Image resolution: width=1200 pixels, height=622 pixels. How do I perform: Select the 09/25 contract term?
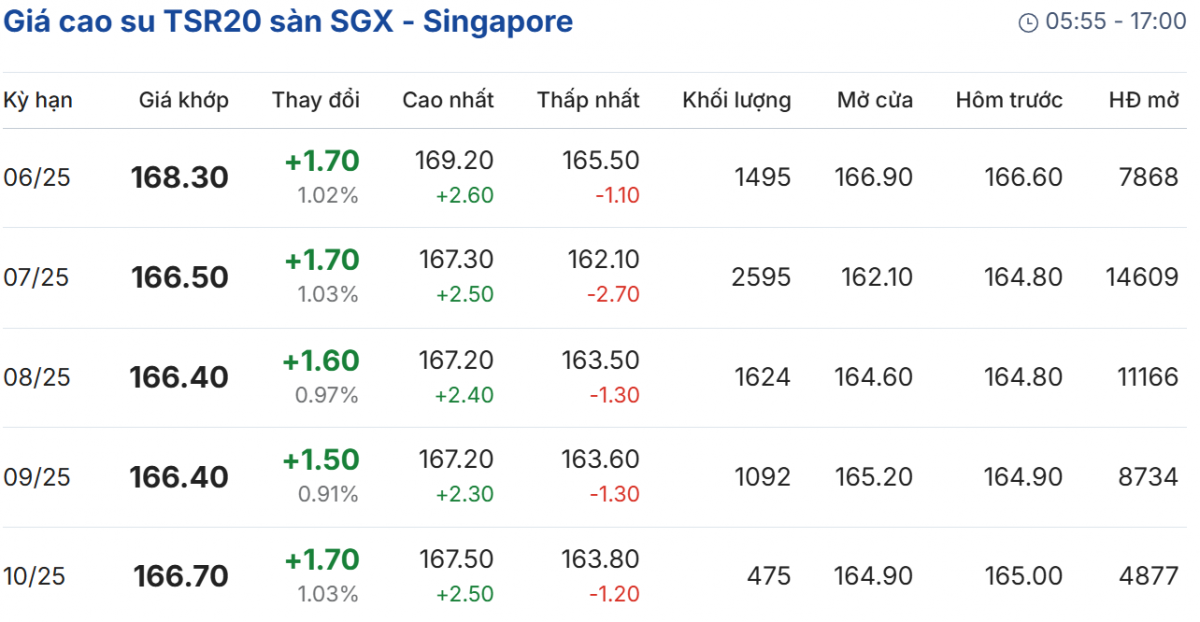coord(36,477)
